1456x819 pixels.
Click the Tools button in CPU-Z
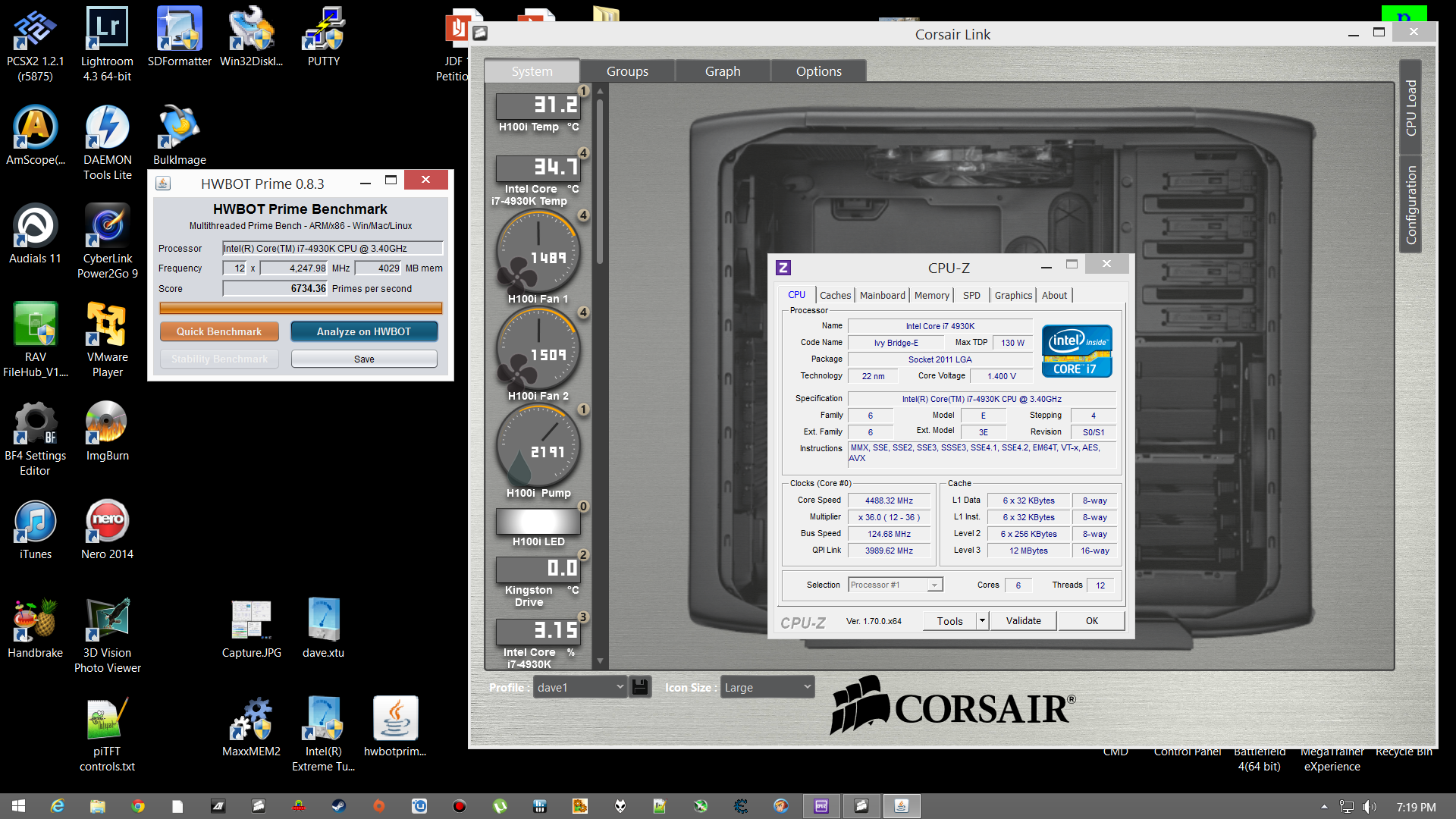point(949,620)
